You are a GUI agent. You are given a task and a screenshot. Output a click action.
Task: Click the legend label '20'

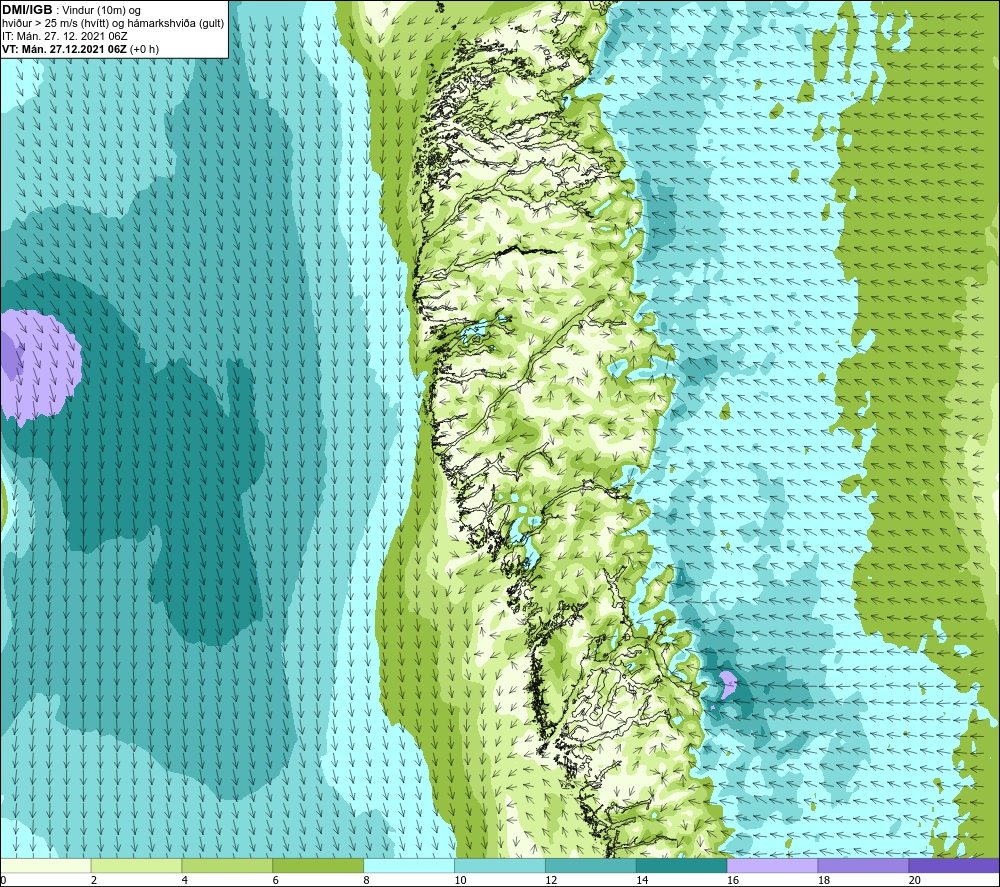(915, 880)
